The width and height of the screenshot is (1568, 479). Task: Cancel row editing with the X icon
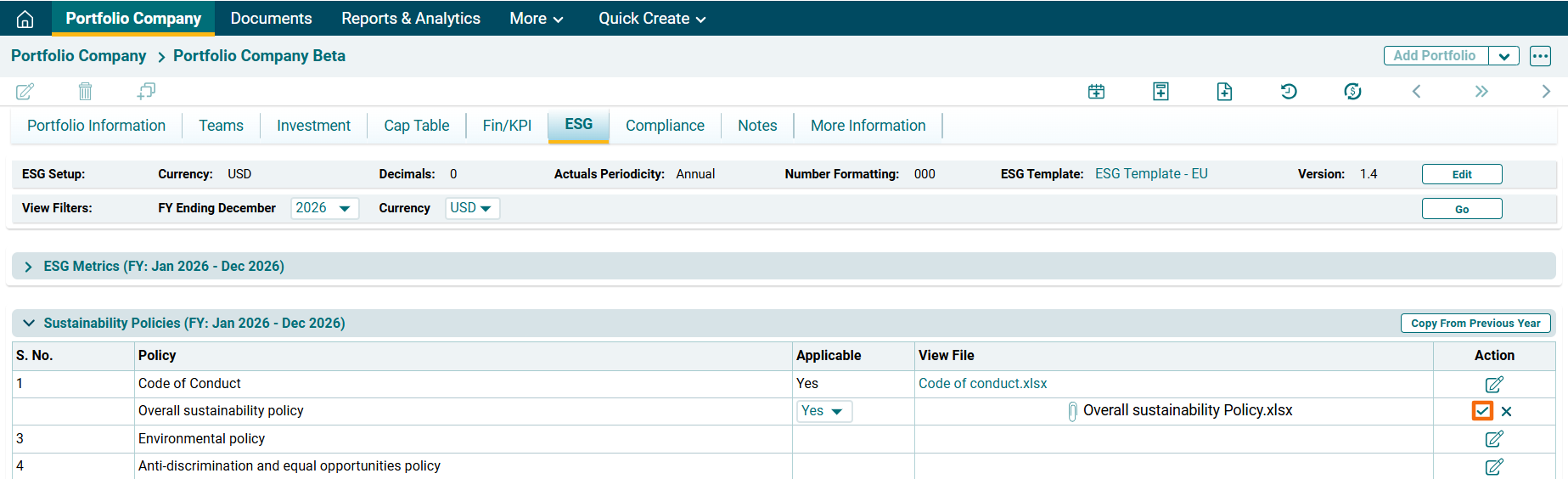[x=1506, y=411]
